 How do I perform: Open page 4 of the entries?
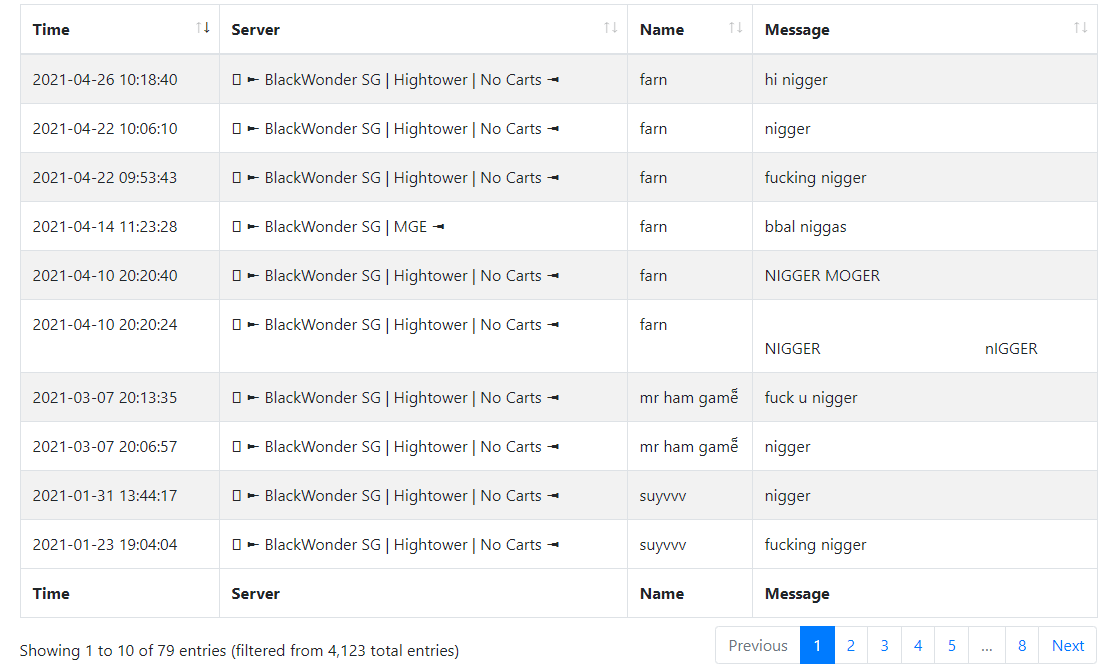point(918,645)
